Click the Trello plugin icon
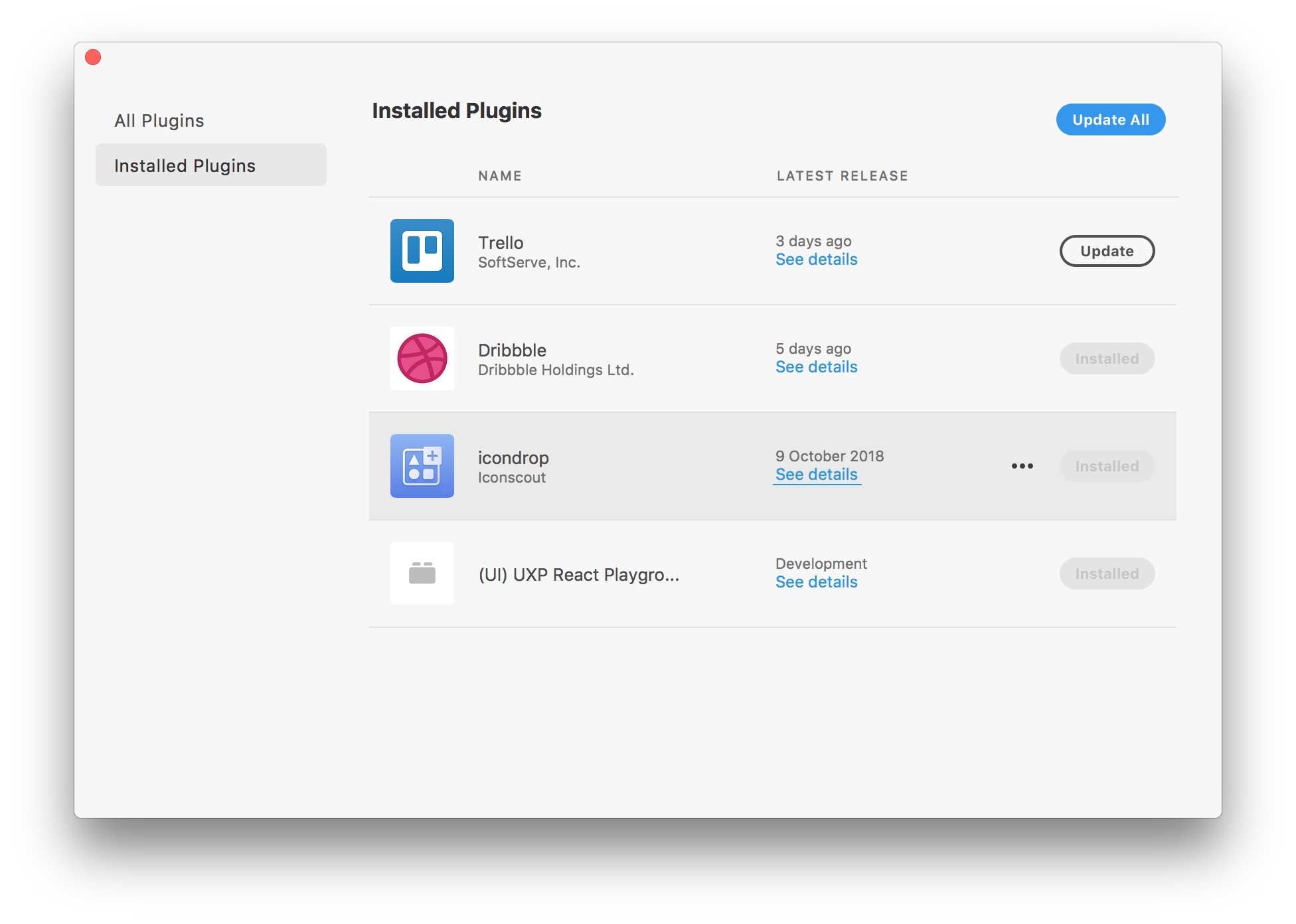Viewport: 1296px width, 924px height. pyautogui.click(x=422, y=251)
